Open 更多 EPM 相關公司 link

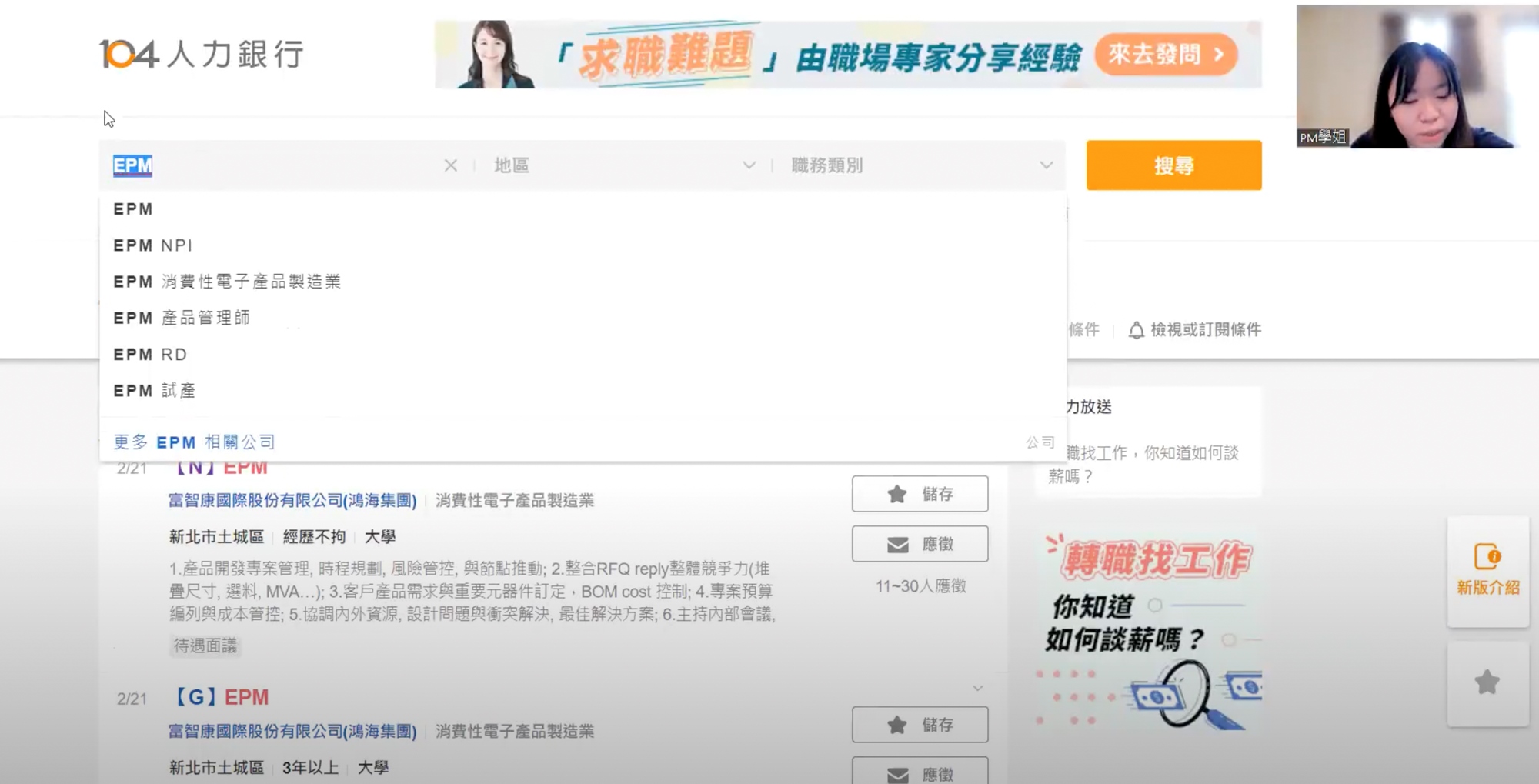coord(194,442)
